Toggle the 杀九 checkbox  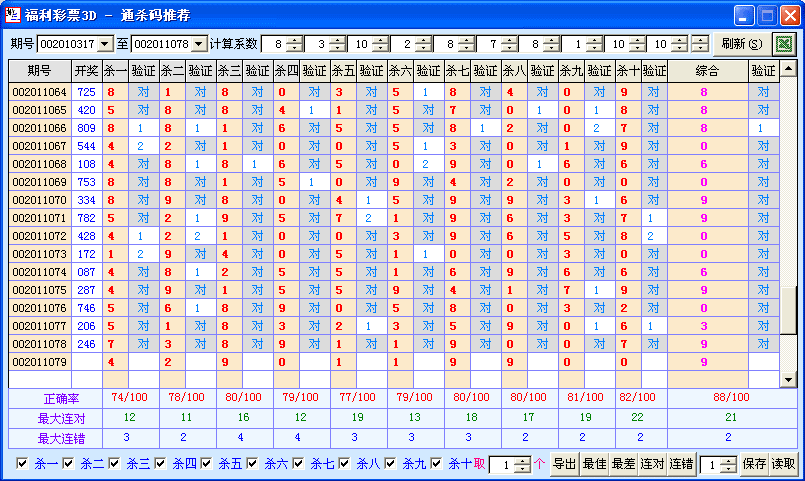(390, 464)
